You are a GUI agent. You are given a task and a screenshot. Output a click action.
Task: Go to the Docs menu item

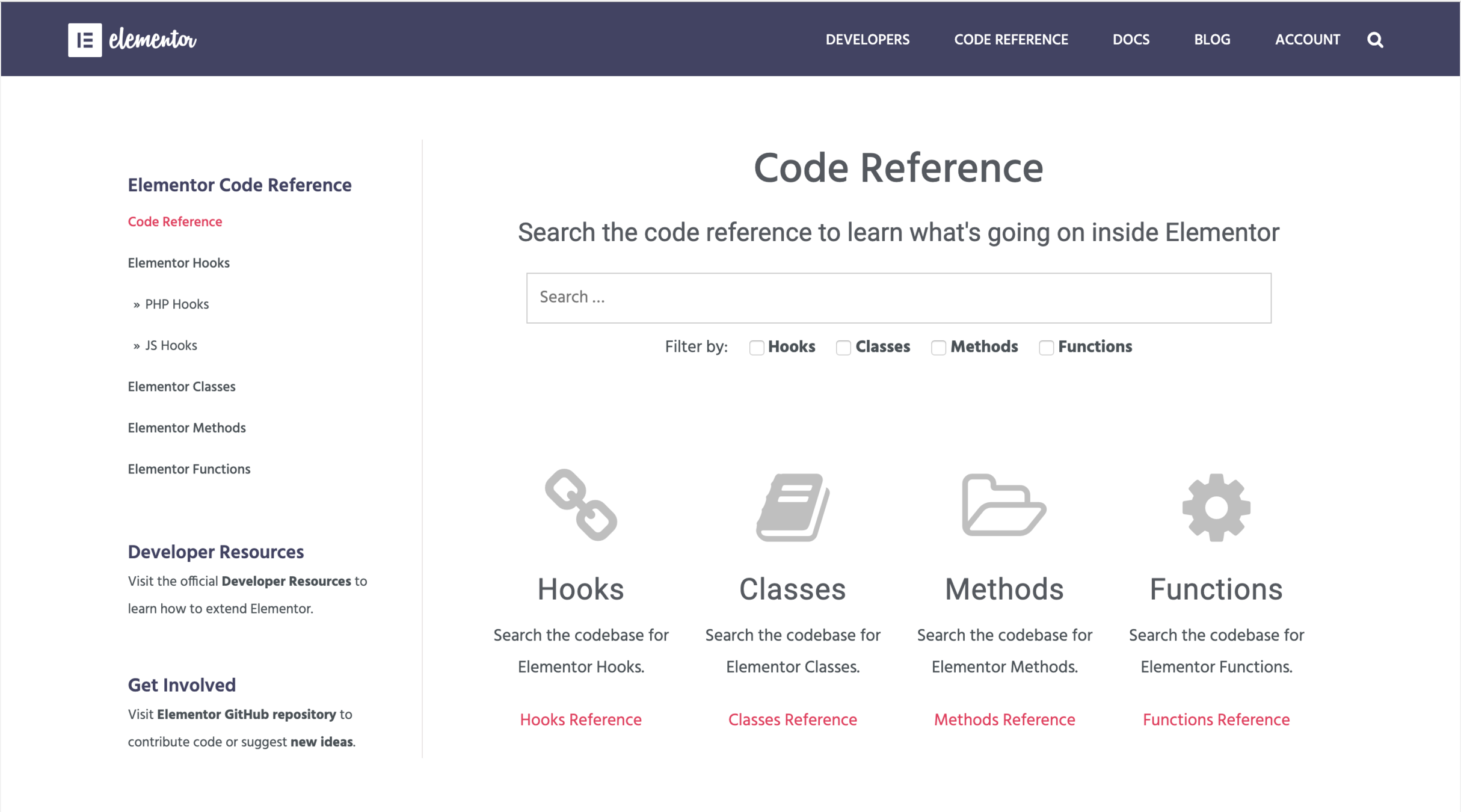coord(1130,40)
